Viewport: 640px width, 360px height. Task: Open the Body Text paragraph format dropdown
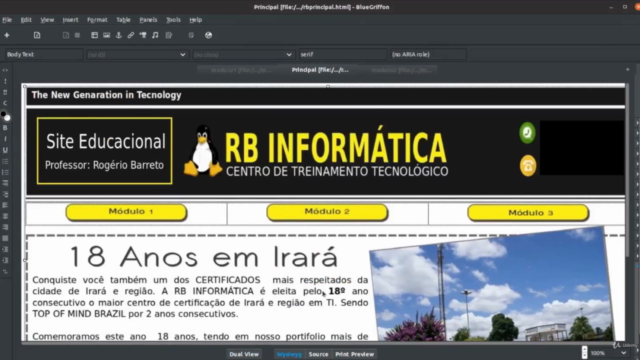point(44,54)
